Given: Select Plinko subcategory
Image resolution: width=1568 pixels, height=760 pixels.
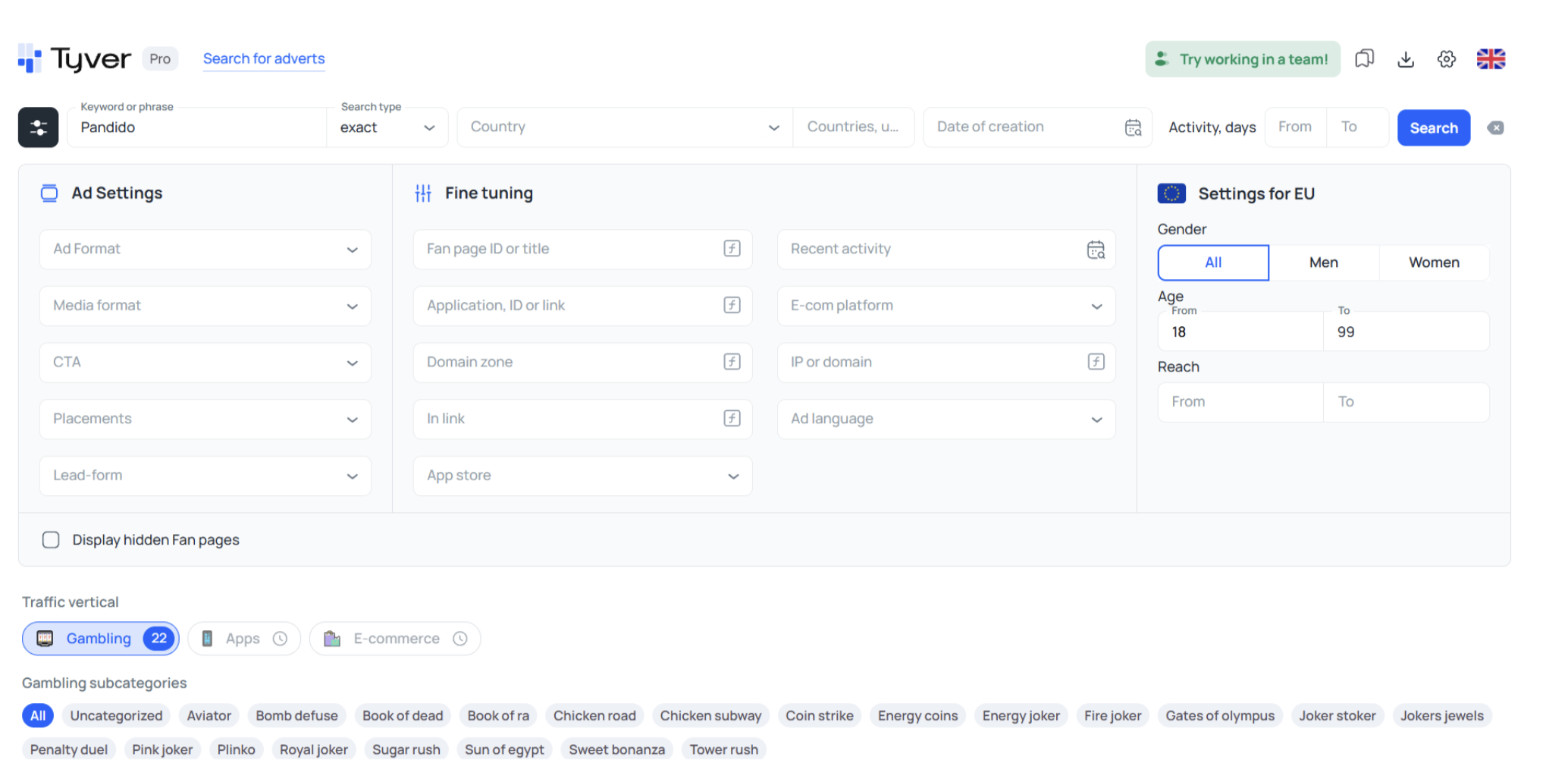Looking at the screenshot, I should 236,749.
